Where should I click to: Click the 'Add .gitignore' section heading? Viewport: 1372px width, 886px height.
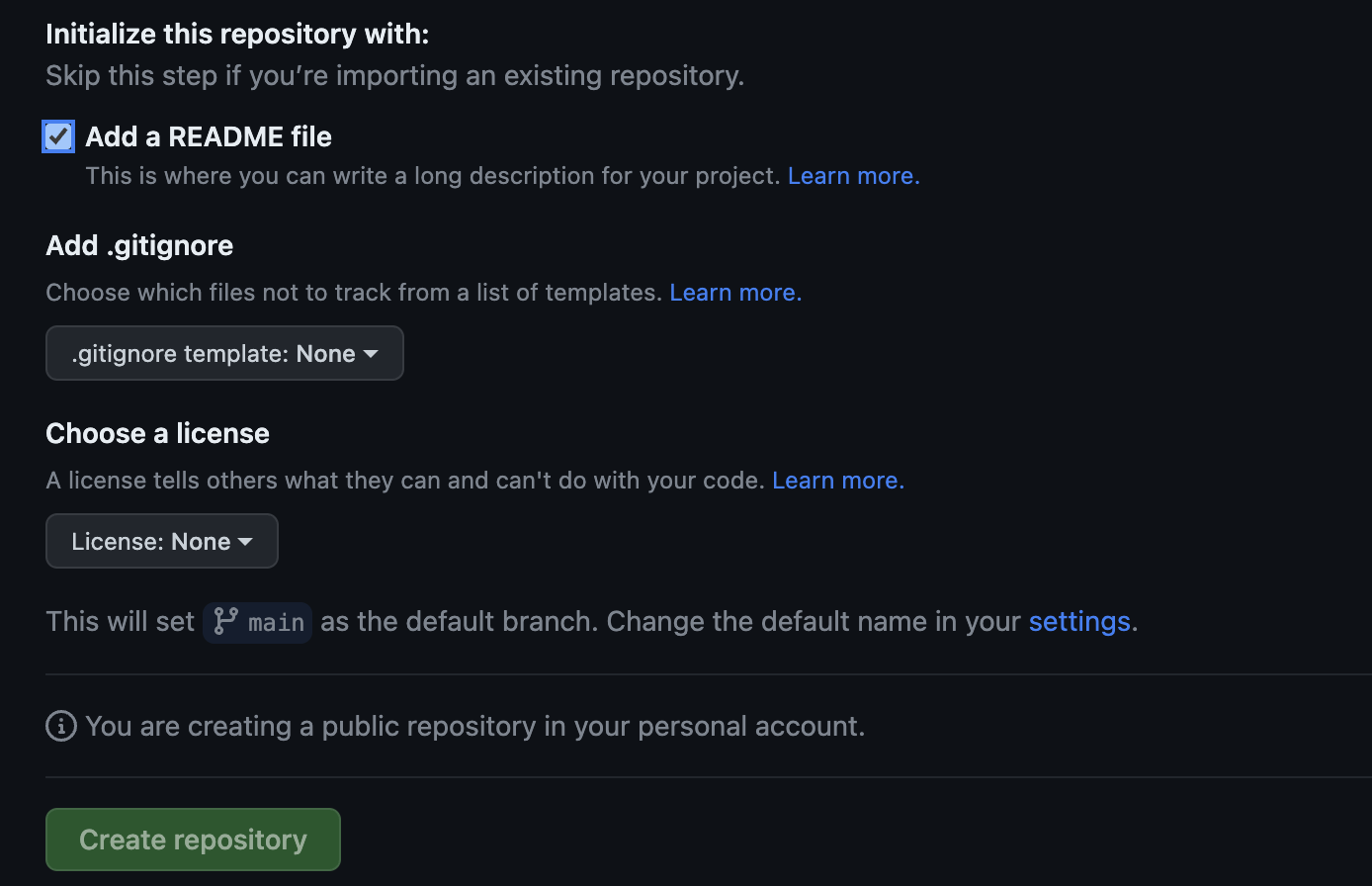click(139, 245)
